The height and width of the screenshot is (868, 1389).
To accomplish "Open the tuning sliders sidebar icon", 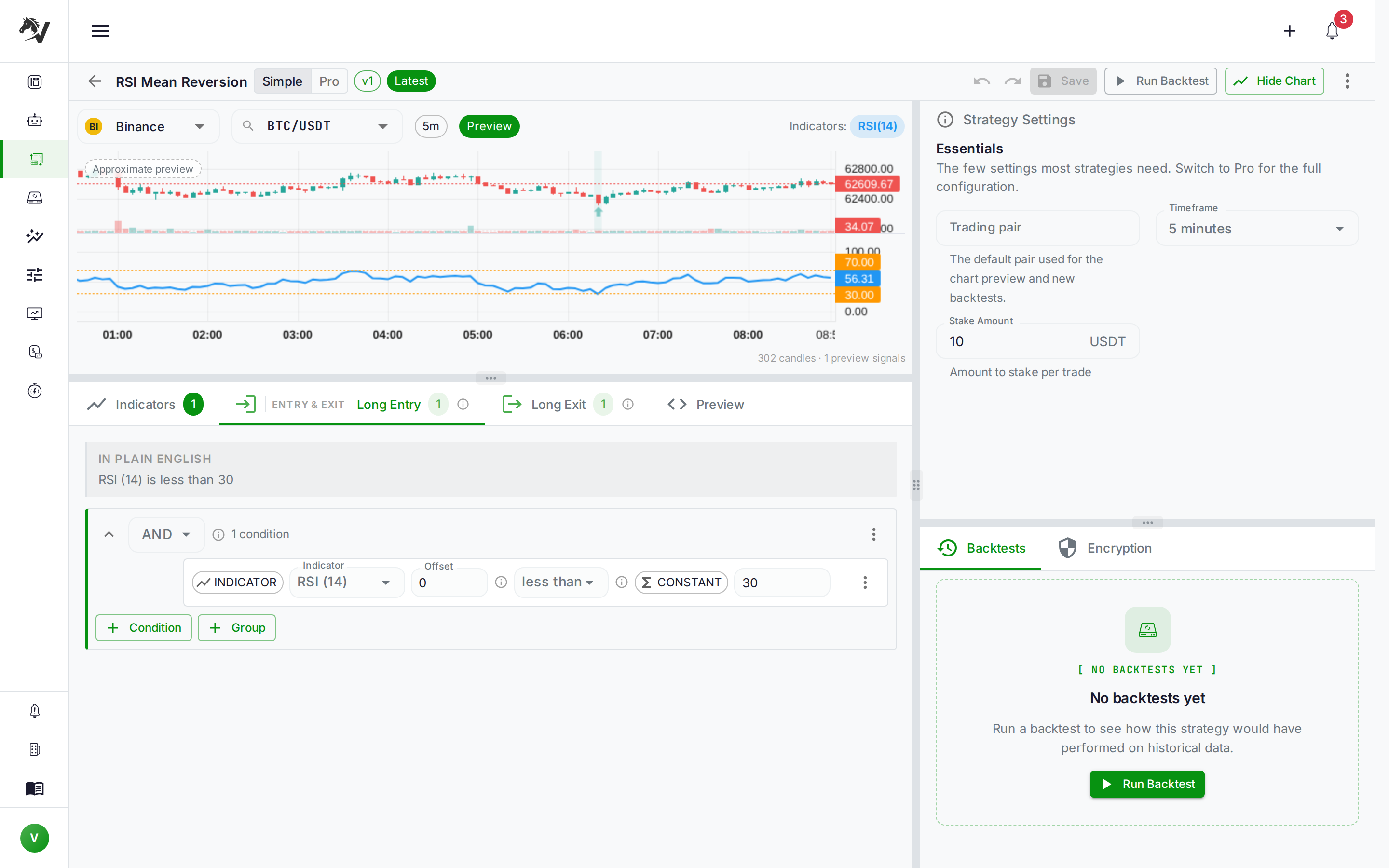I will (x=34, y=274).
